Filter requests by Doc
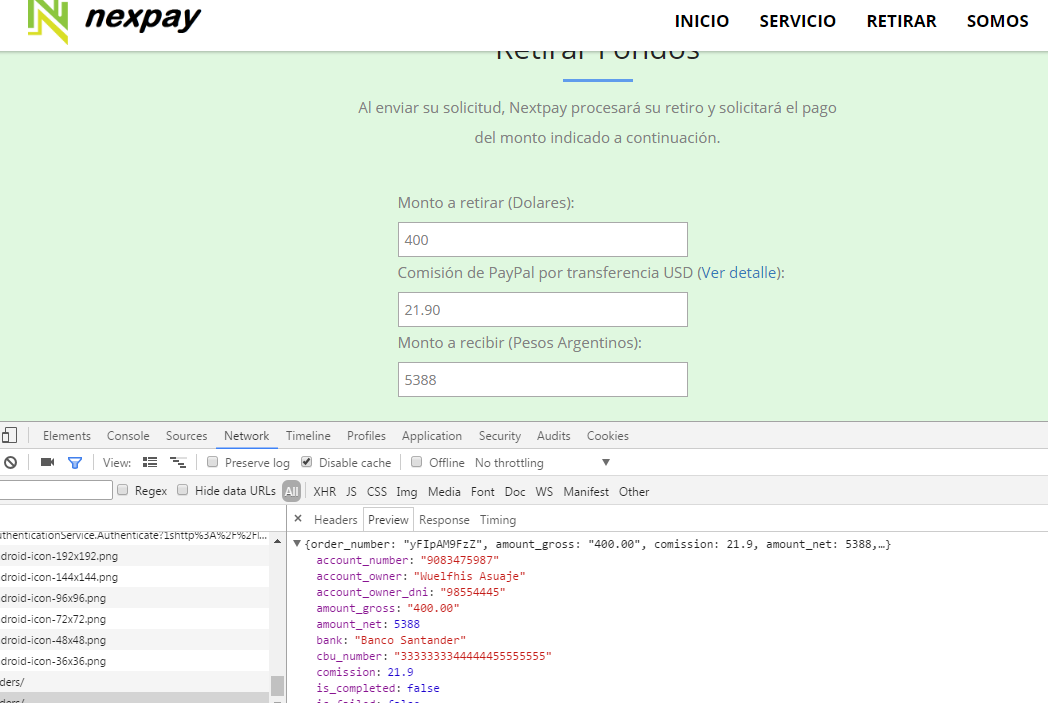1048x703 pixels. tap(515, 492)
